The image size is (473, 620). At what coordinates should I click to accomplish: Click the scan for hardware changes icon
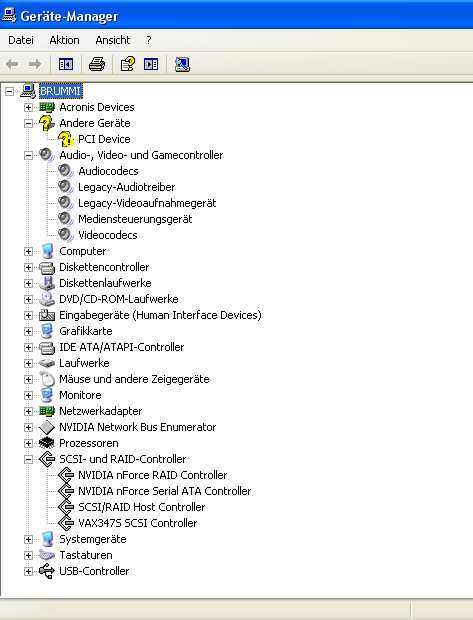click(182, 64)
